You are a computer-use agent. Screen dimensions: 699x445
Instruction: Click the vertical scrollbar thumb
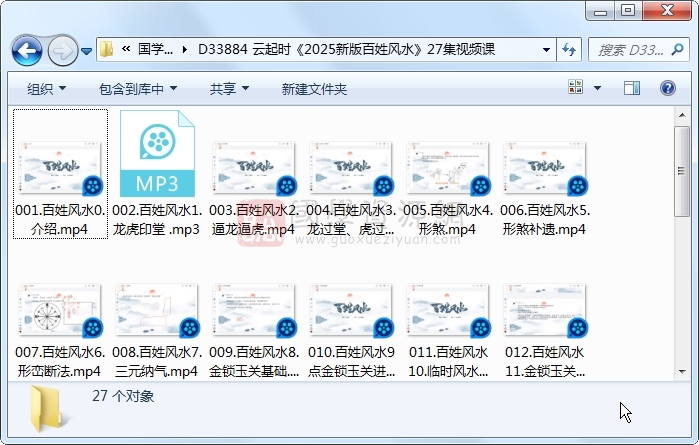682,171
